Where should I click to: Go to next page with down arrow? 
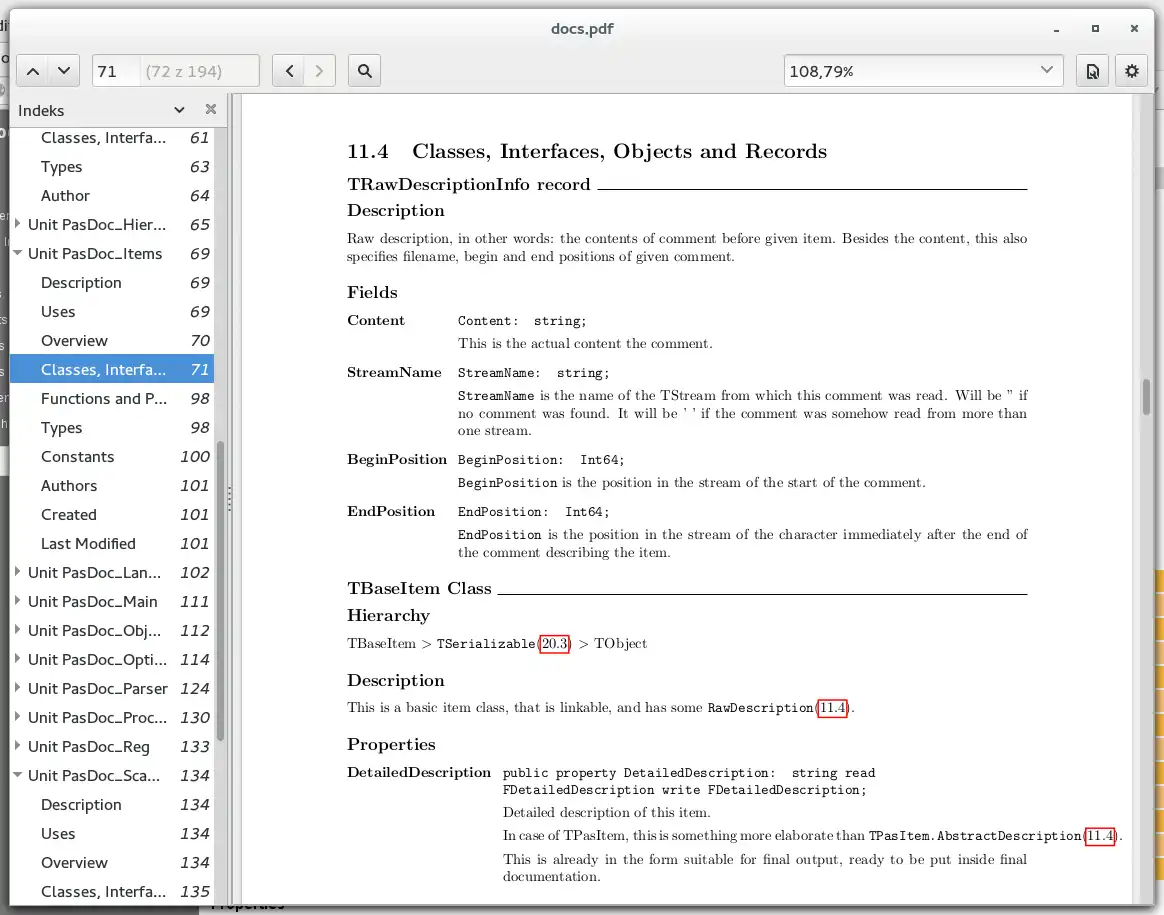coord(65,71)
